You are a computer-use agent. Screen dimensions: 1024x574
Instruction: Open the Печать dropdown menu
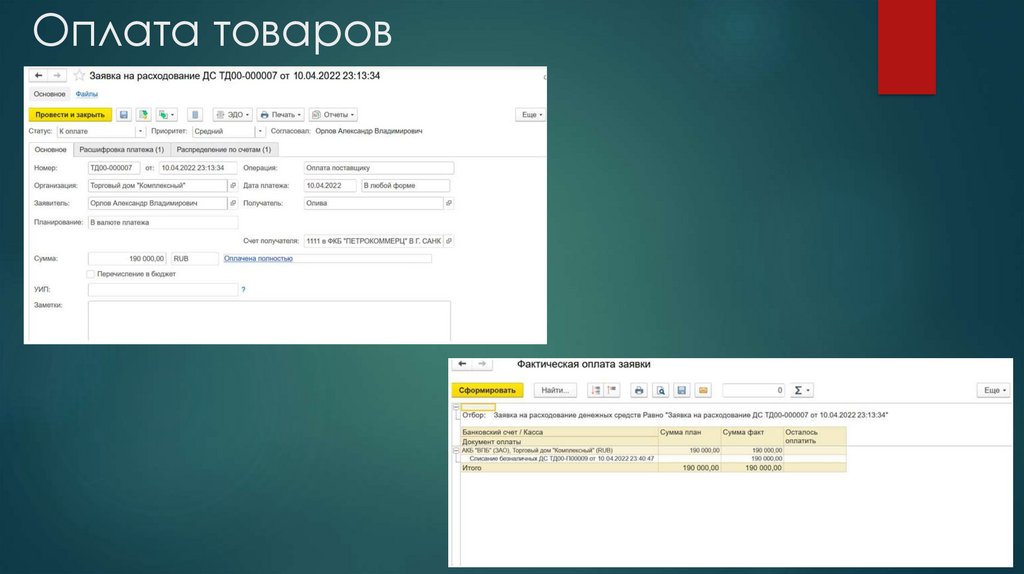[x=280, y=115]
